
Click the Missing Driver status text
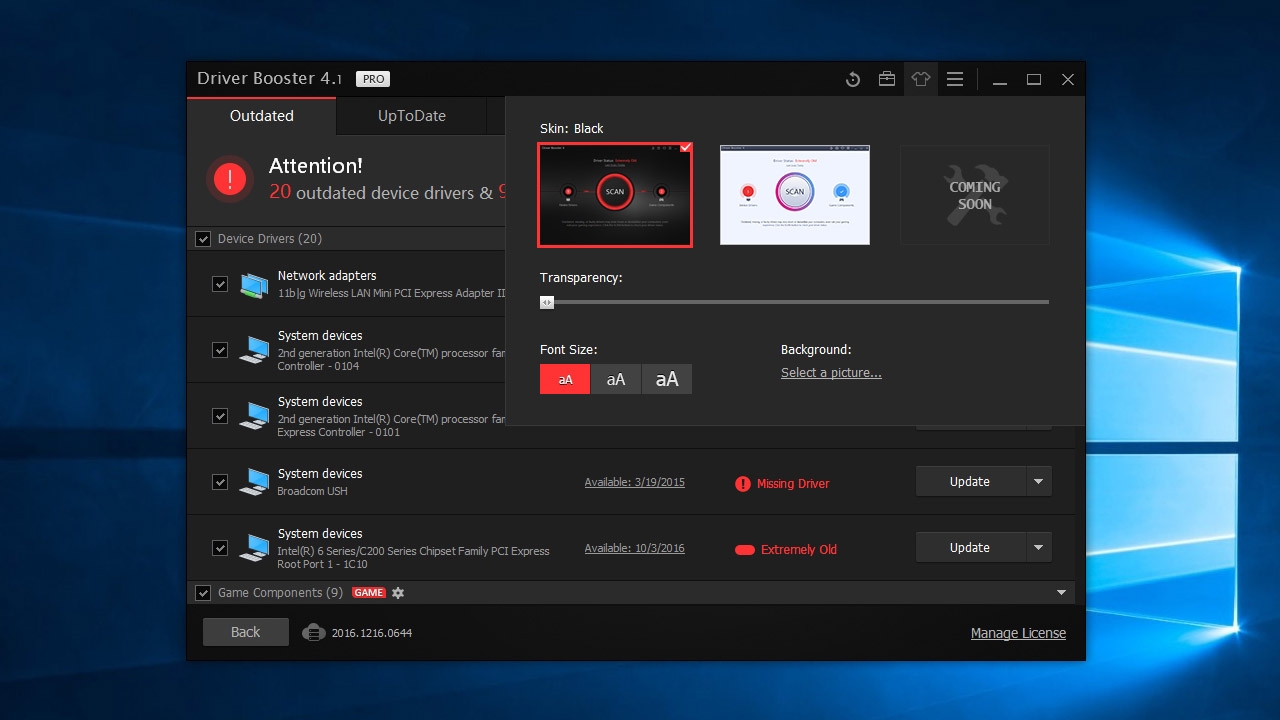(x=793, y=484)
